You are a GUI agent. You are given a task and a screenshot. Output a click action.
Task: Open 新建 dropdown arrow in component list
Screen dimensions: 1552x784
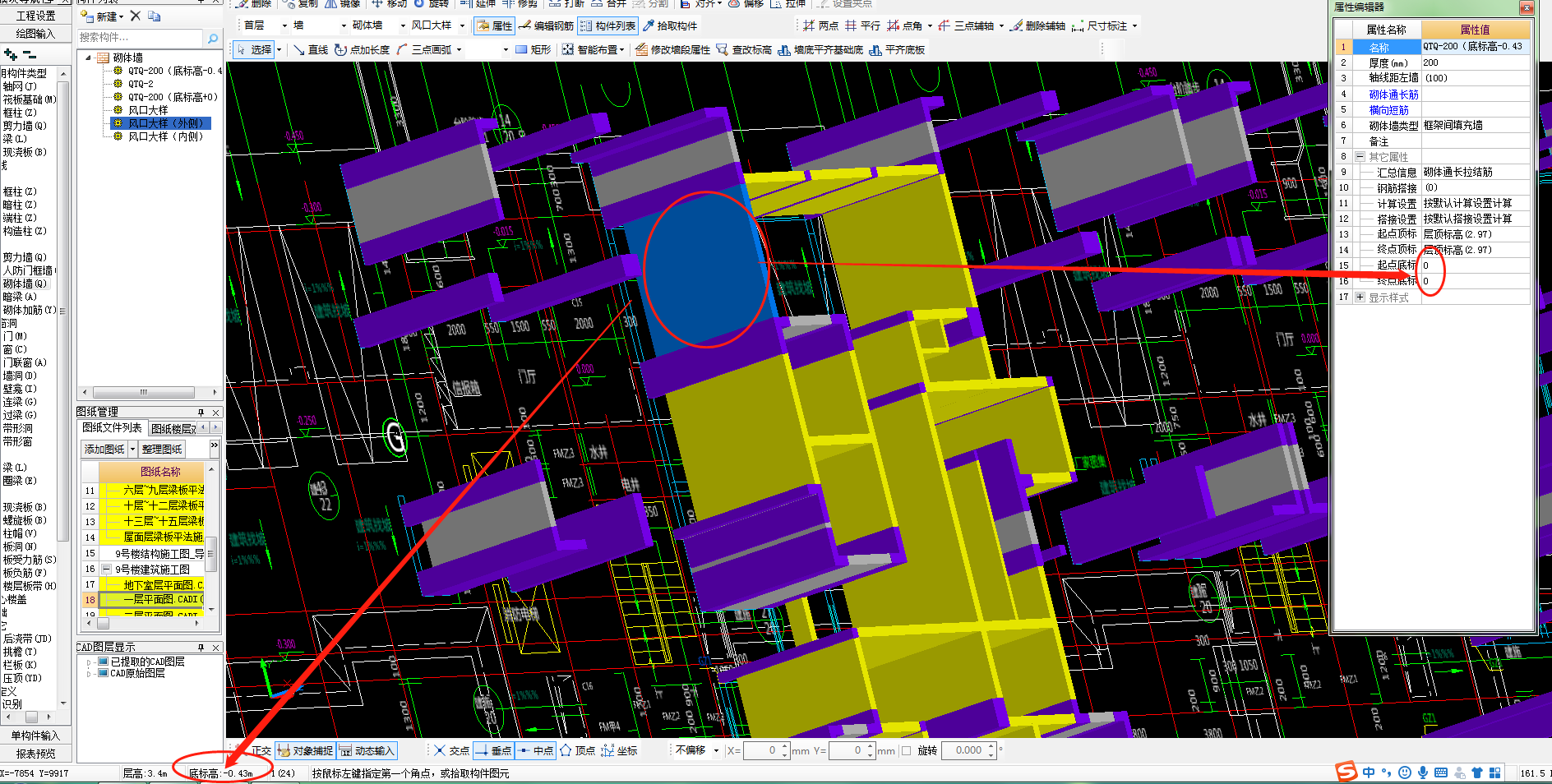(x=122, y=16)
